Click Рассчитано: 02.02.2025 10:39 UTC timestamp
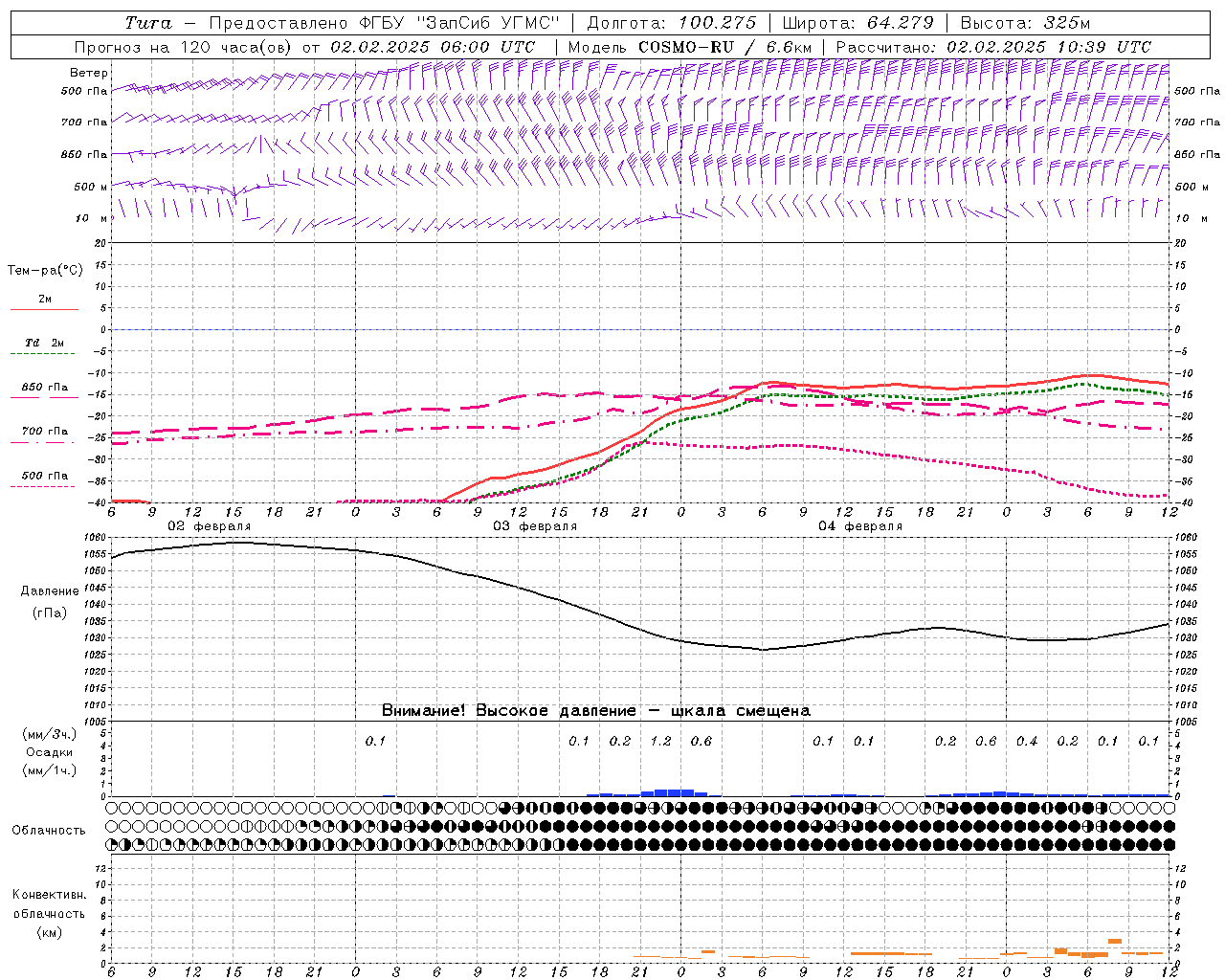 click(993, 47)
